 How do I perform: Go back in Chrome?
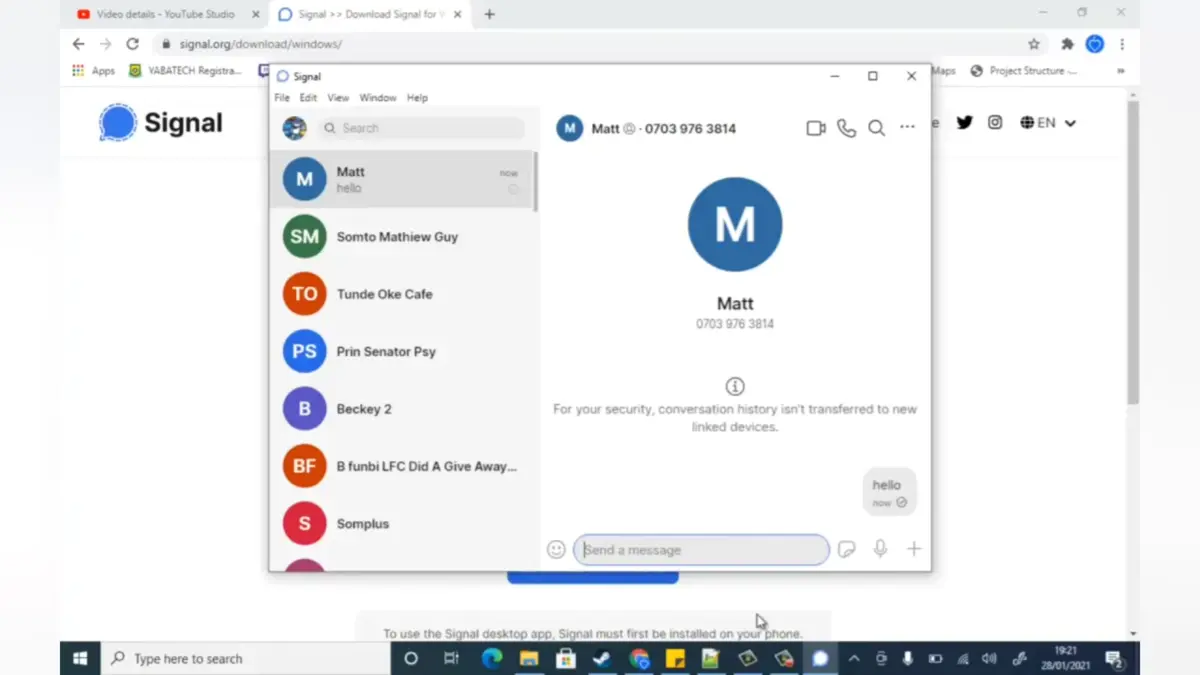(78, 44)
